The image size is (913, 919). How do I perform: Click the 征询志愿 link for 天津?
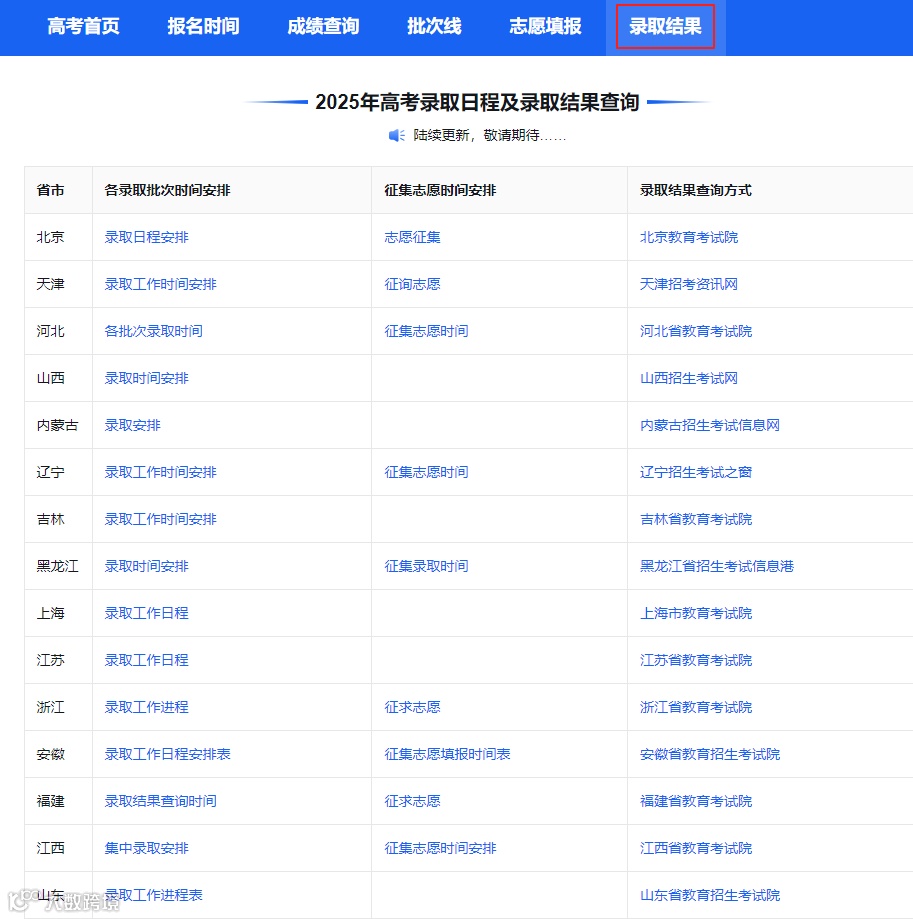(x=413, y=284)
